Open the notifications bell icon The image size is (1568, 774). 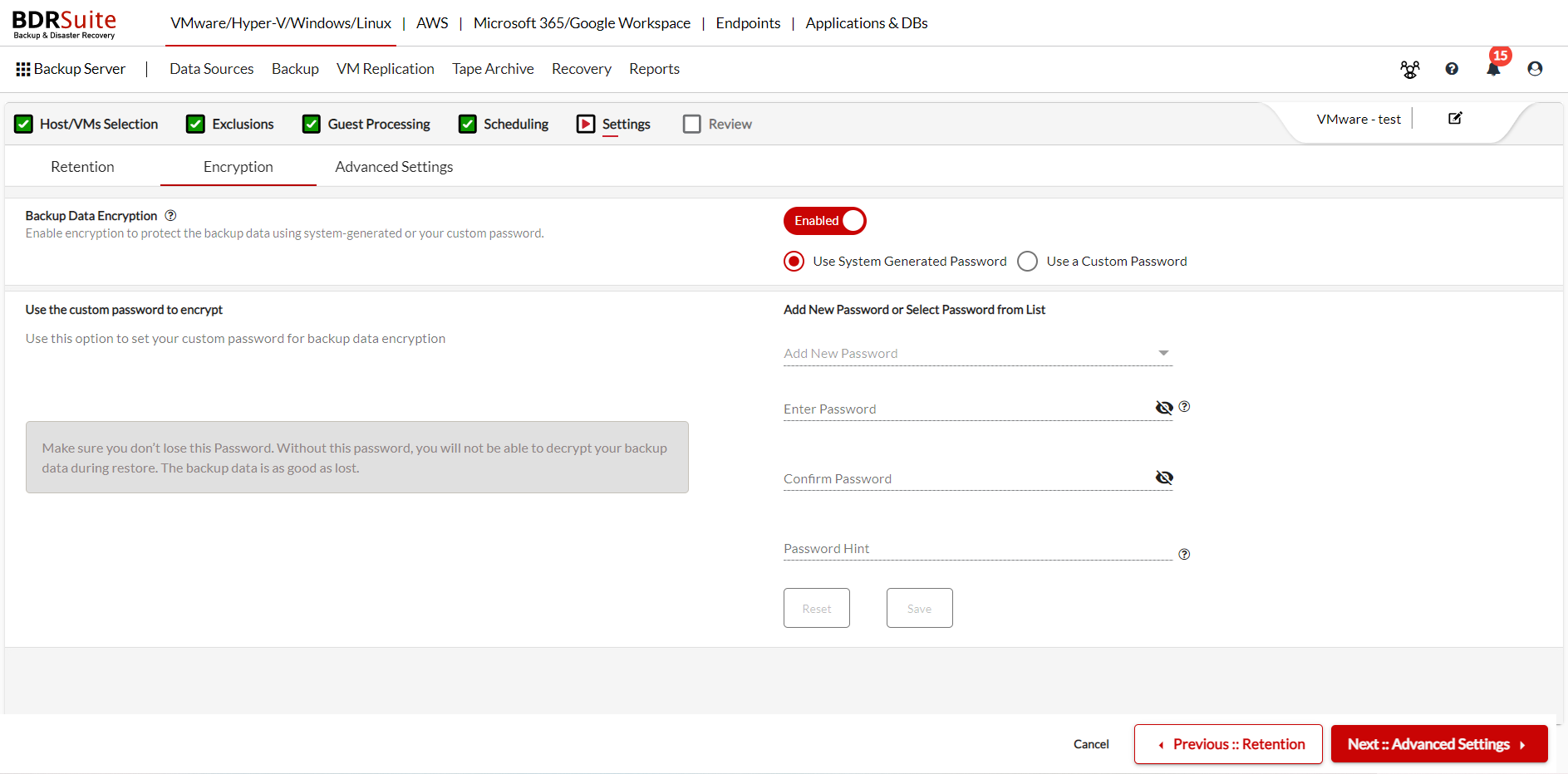pyautogui.click(x=1493, y=69)
